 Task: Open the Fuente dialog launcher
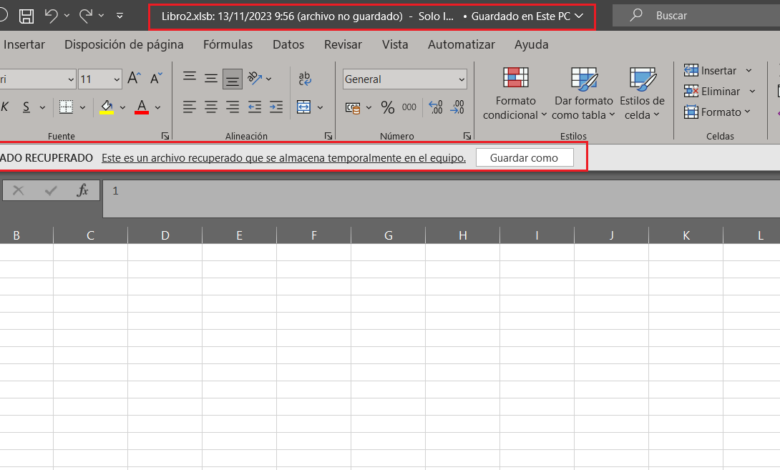pyautogui.click(x=165, y=136)
